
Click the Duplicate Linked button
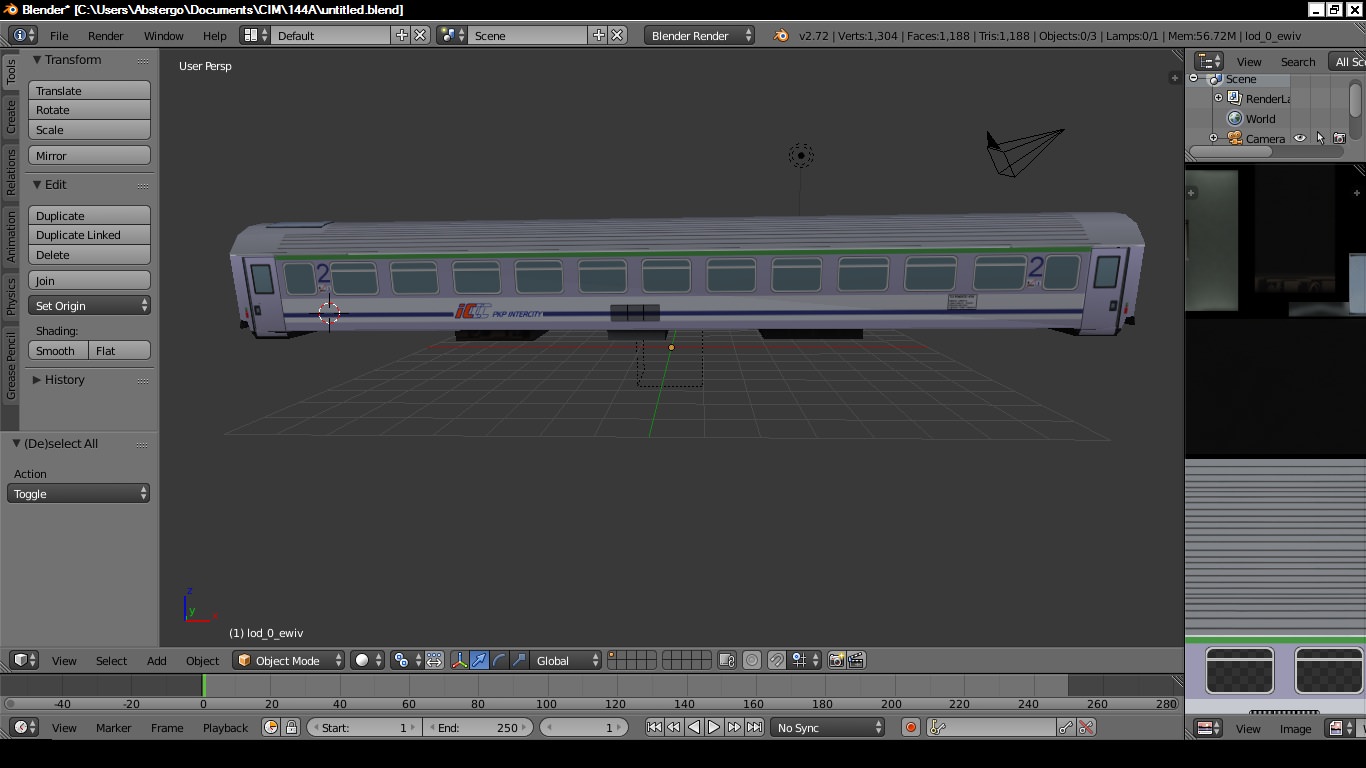pos(89,235)
